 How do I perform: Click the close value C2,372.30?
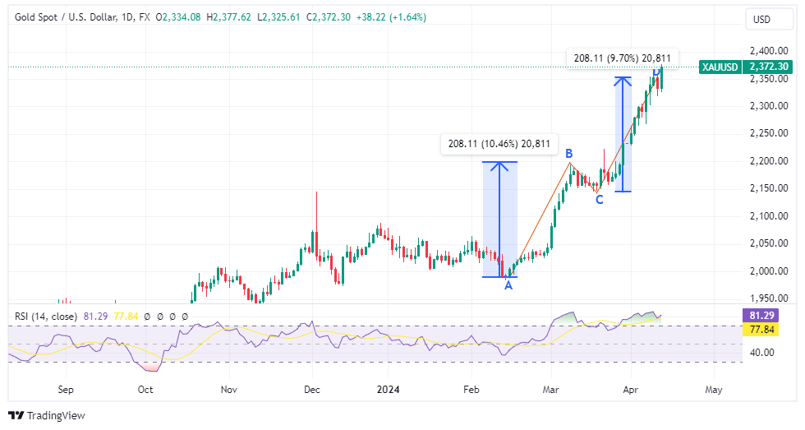(x=329, y=17)
